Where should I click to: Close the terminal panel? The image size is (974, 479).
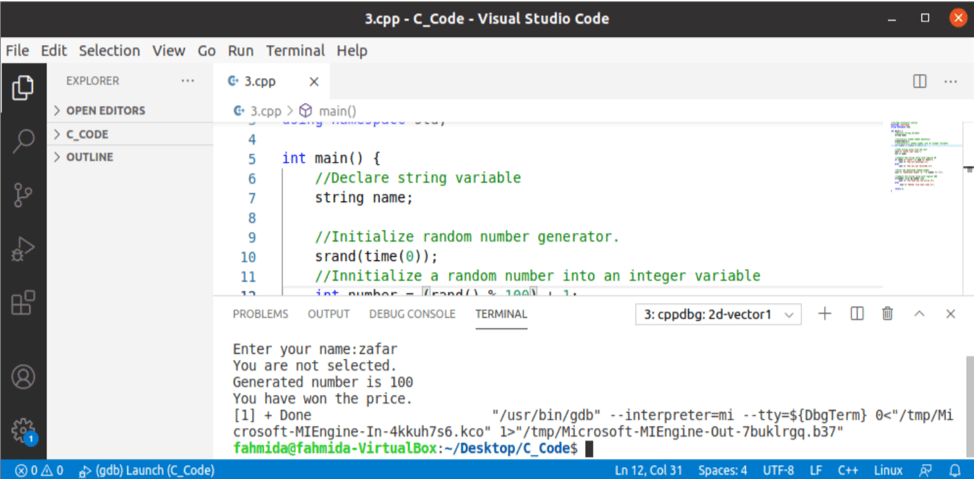(x=950, y=314)
